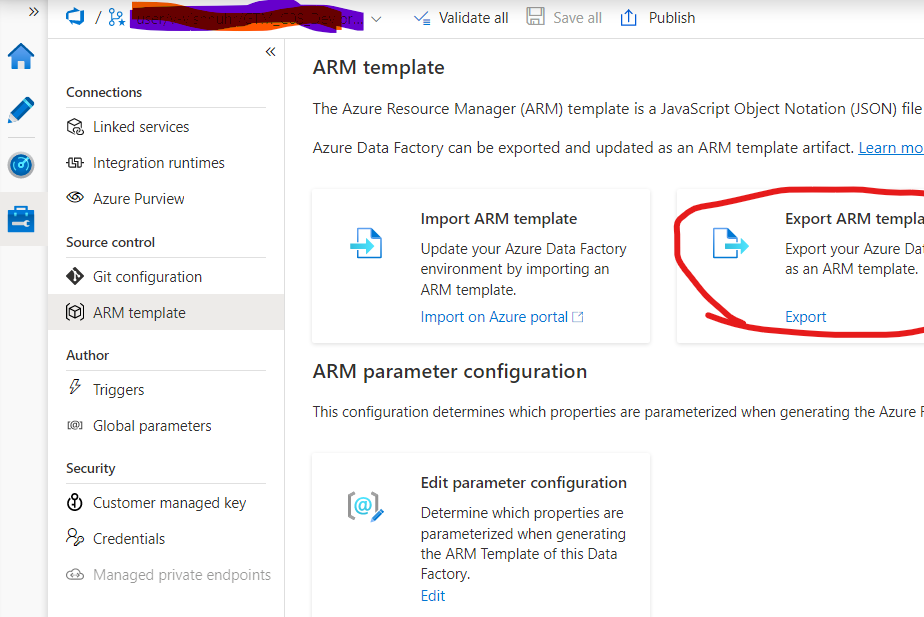Select Integration runtimes menu item
This screenshot has width=924, height=617.
(158, 163)
